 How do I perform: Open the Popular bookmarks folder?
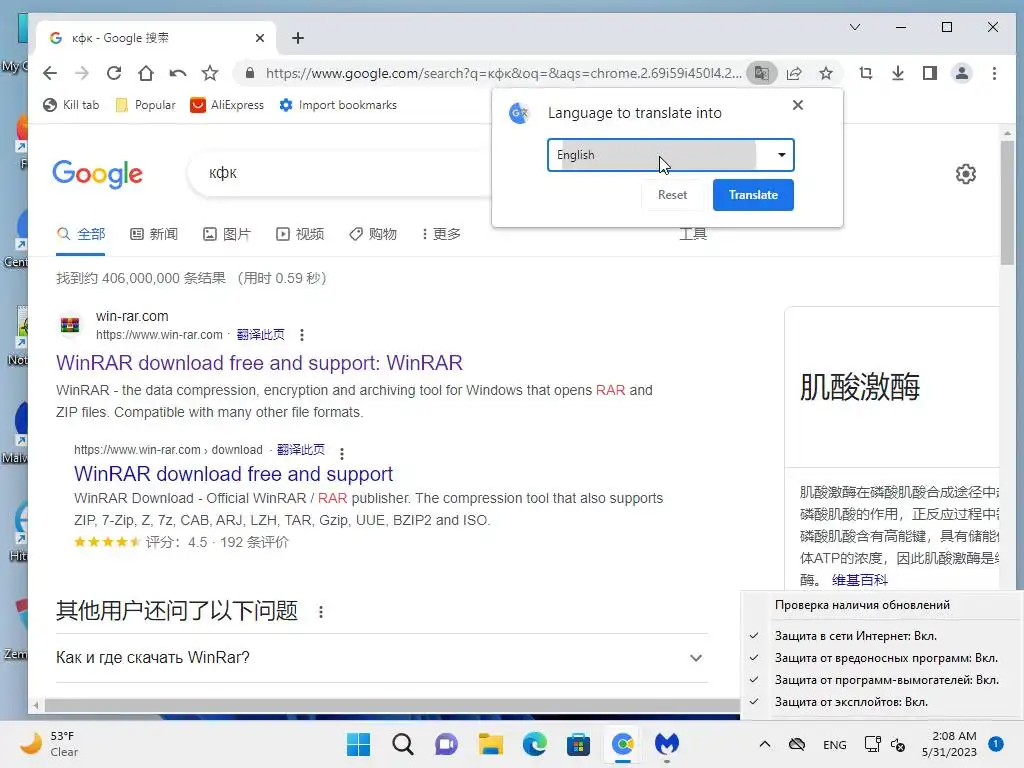click(146, 105)
